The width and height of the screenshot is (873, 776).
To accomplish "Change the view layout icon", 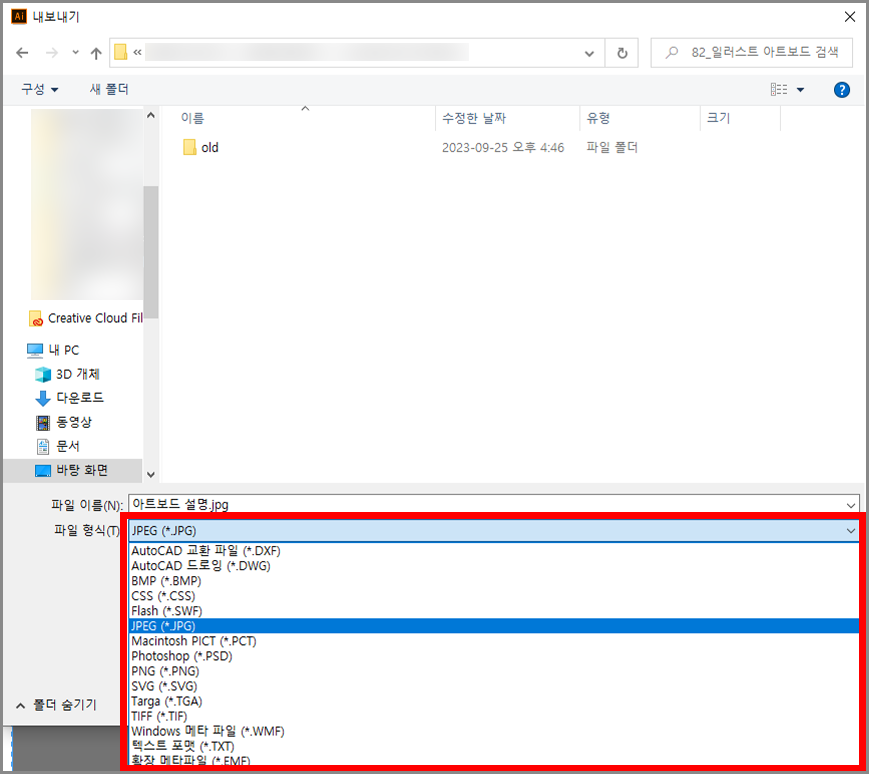I will pos(779,90).
